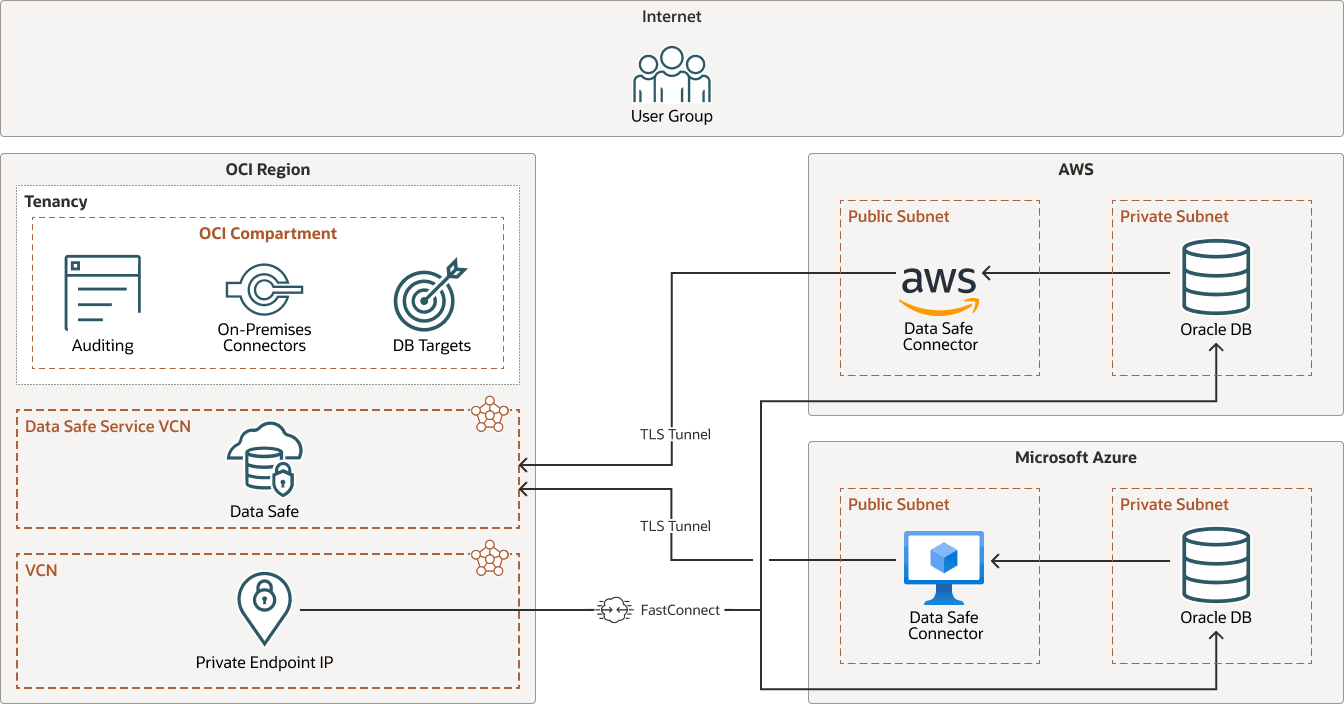Image resolution: width=1344 pixels, height=704 pixels.
Task: Click the On-Premises Connectors caption
Action: click(x=264, y=337)
